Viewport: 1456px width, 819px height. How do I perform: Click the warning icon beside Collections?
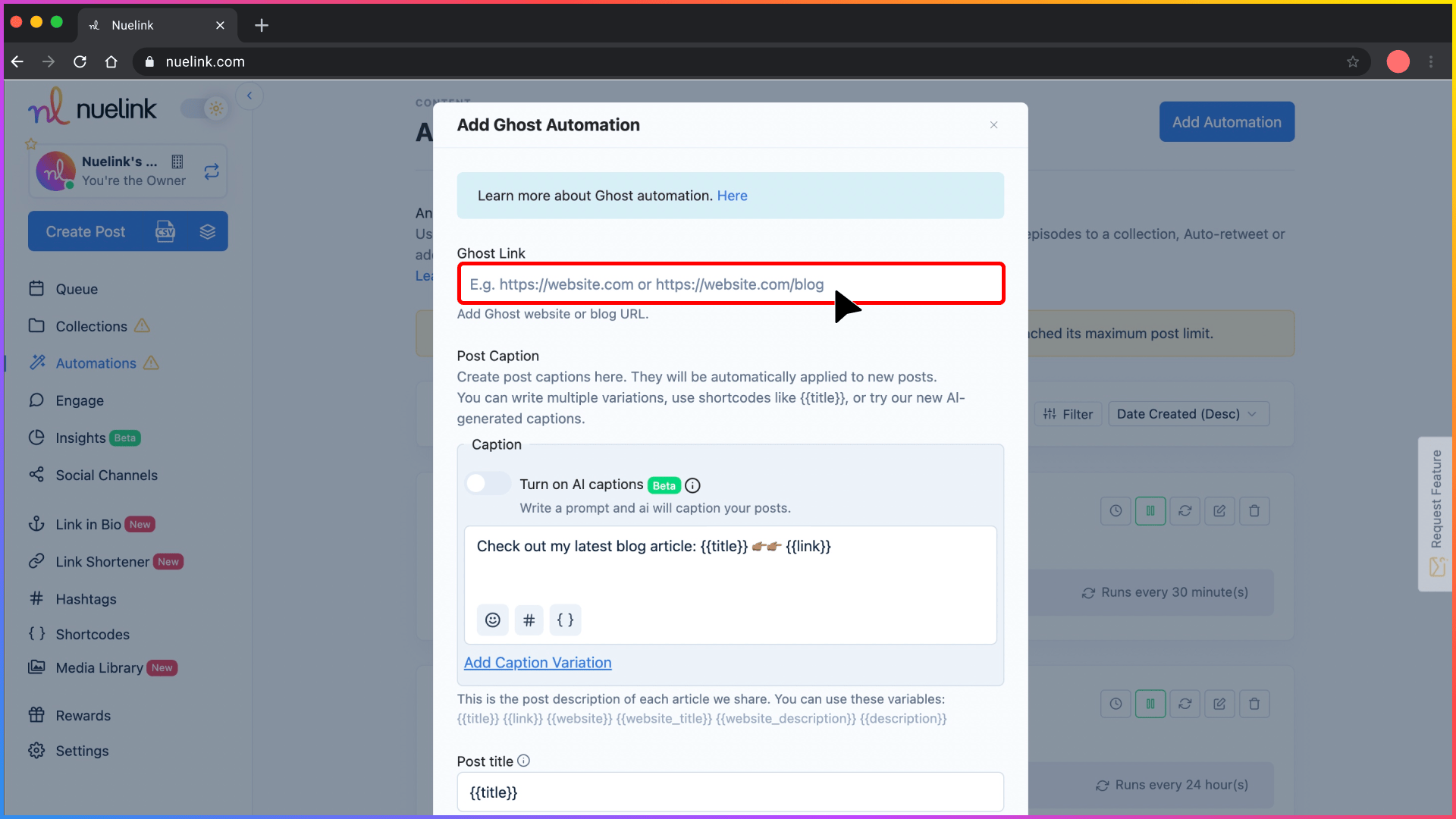(142, 325)
